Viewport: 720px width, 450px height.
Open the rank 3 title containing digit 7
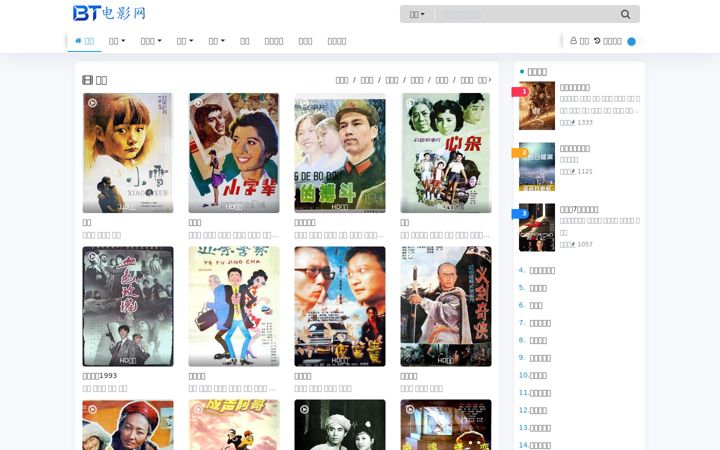click(579, 209)
